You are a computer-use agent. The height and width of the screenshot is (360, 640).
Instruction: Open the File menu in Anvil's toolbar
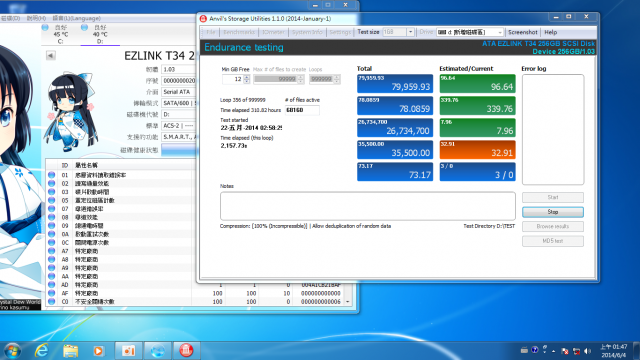point(211,32)
